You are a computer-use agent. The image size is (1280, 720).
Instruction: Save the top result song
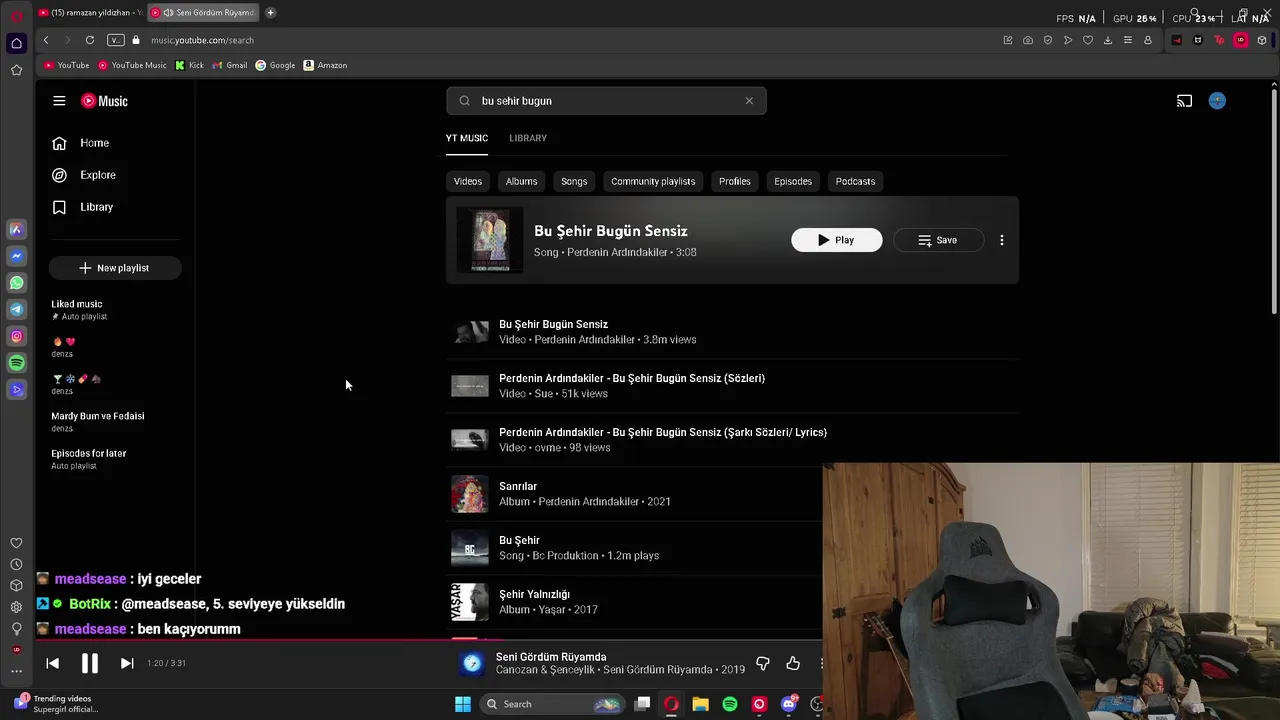click(938, 240)
